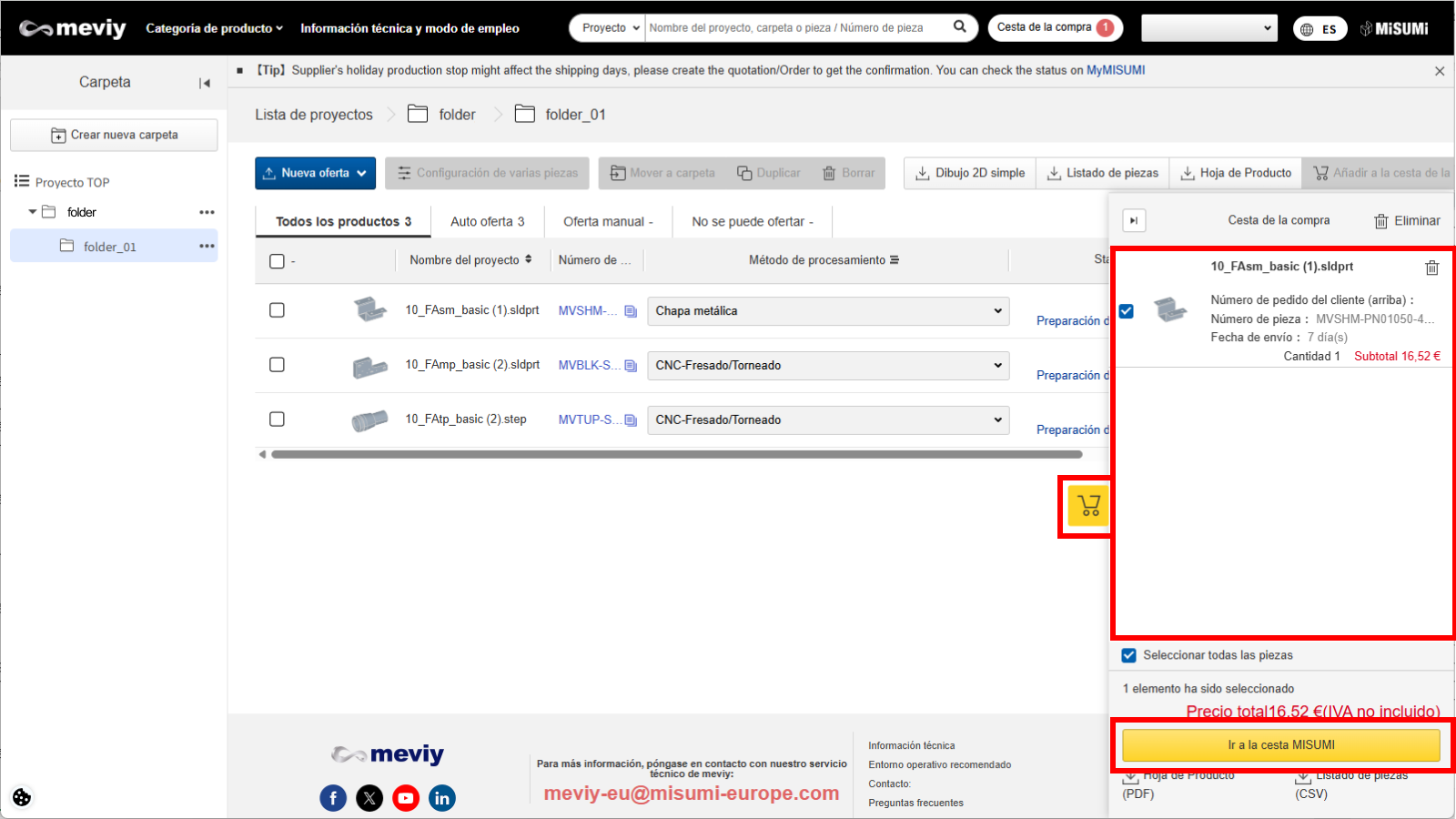The width and height of the screenshot is (1456, 819).
Task: Switch to the Auto oferta tab
Action: (x=487, y=221)
